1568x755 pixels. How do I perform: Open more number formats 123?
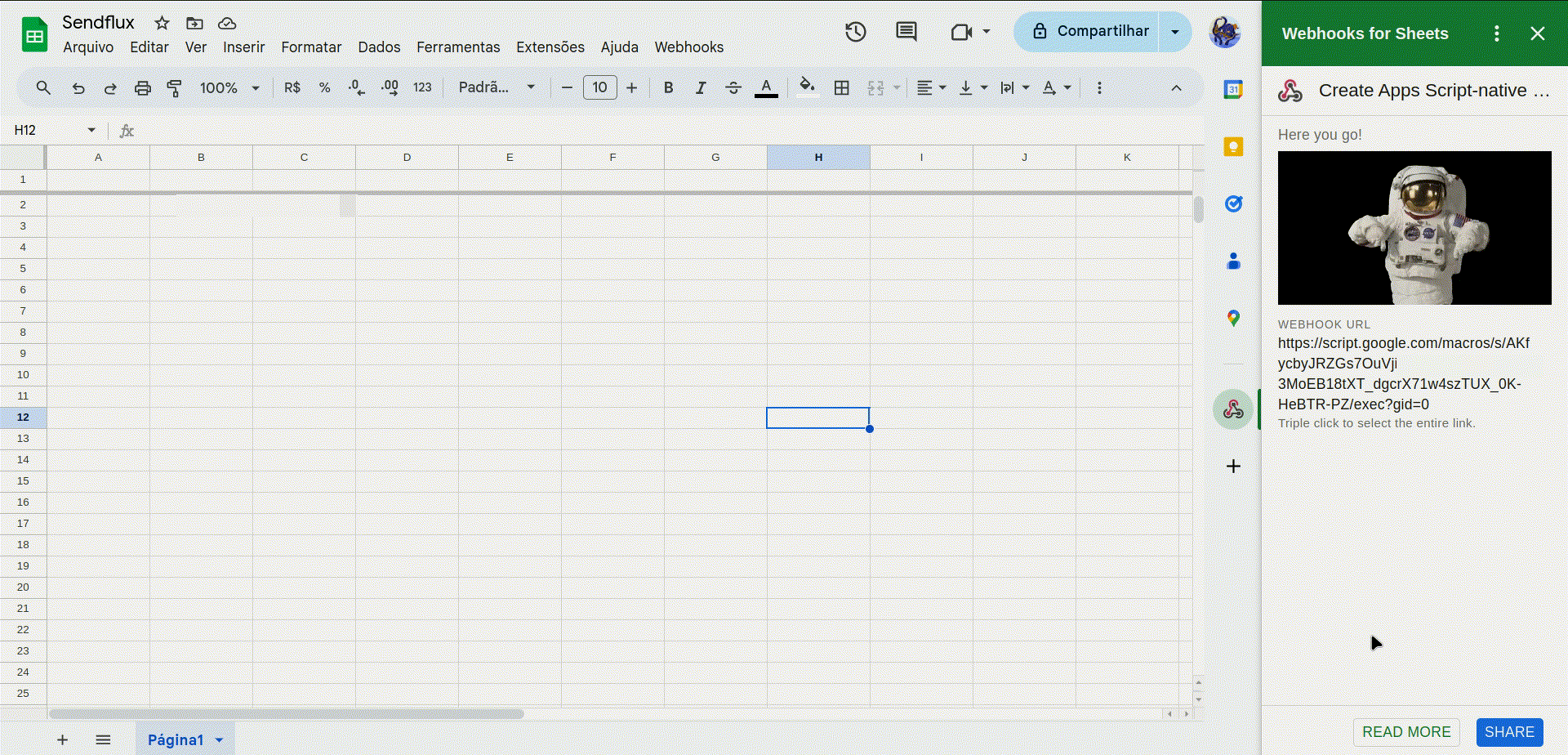422,87
